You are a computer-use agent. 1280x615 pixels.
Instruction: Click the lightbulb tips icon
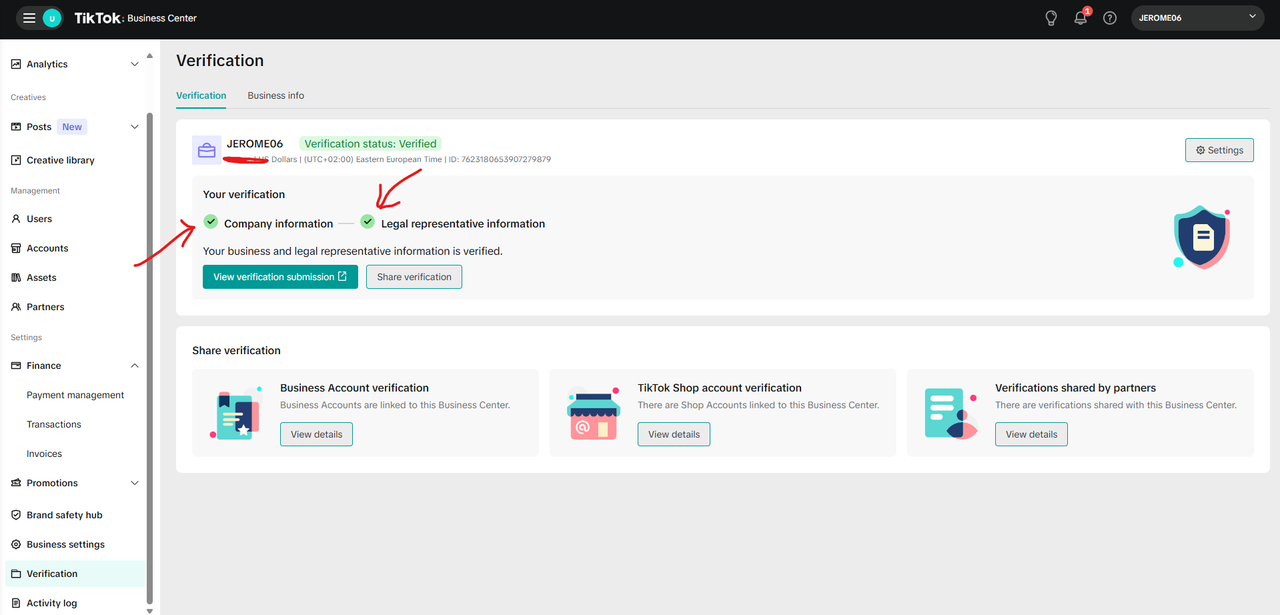[x=1051, y=18]
